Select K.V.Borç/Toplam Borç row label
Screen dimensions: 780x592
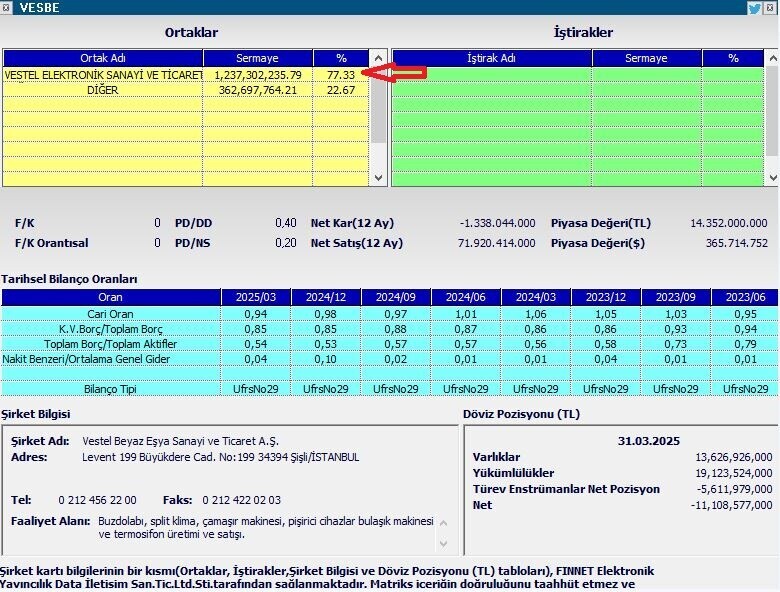[110, 329]
